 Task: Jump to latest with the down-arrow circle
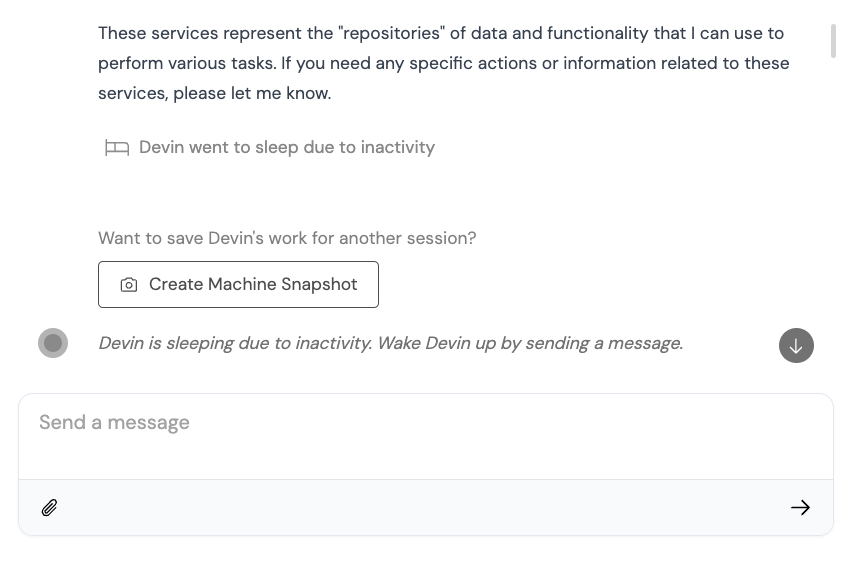(x=796, y=345)
